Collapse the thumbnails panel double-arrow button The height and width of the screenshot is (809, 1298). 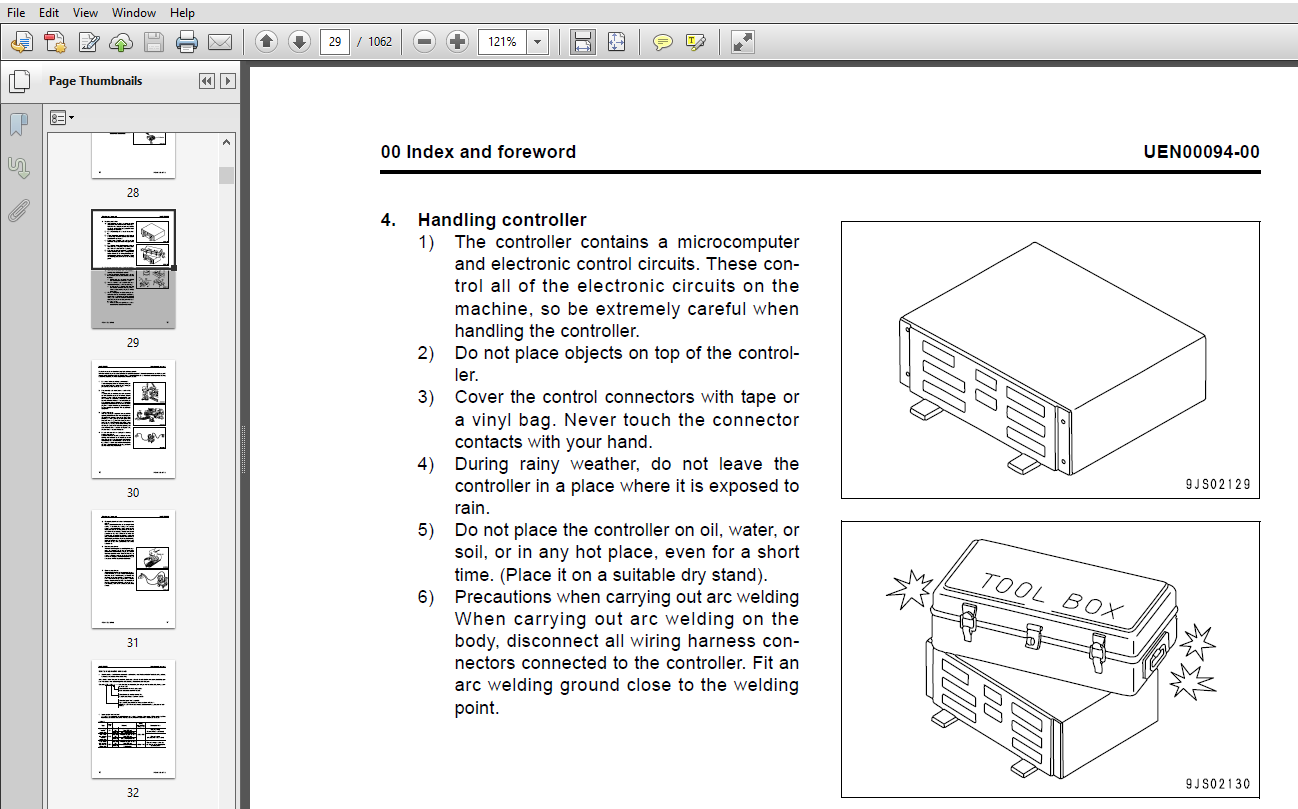pyautogui.click(x=207, y=81)
